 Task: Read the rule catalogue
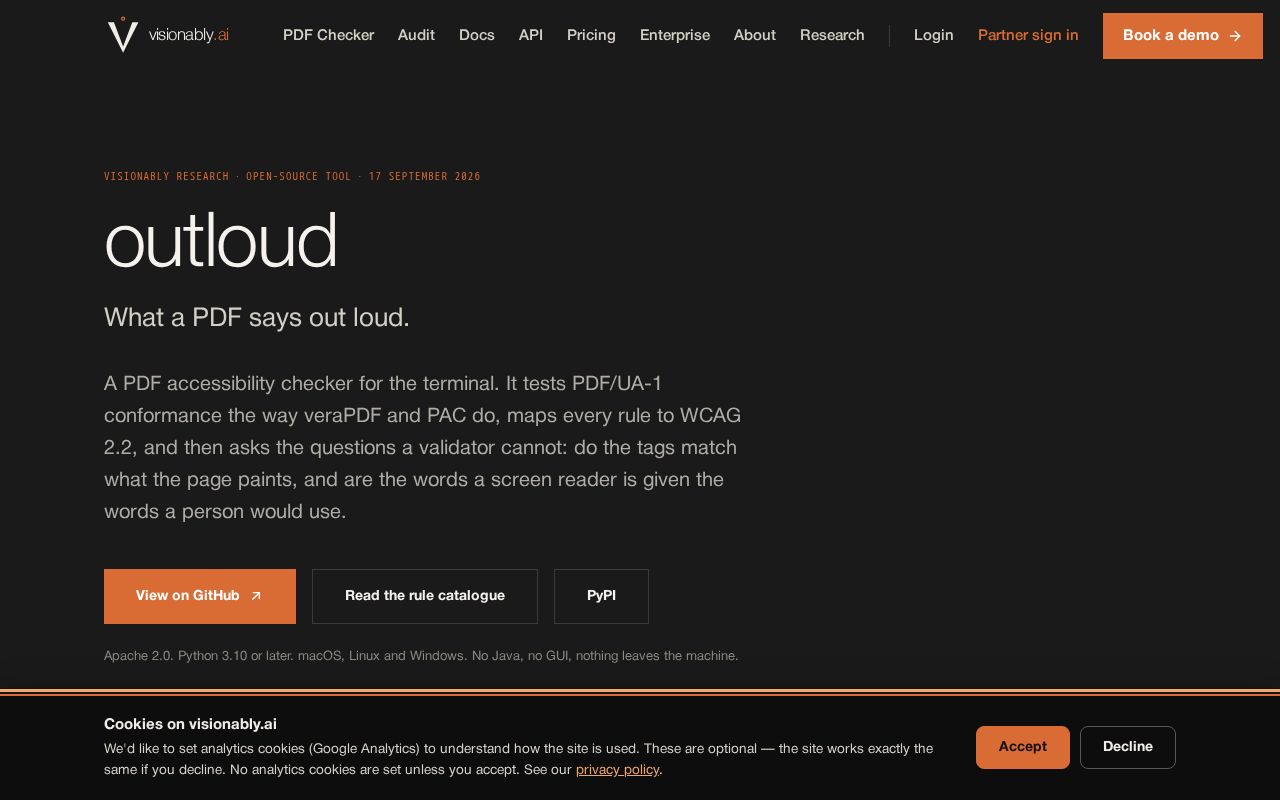tap(425, 596)
